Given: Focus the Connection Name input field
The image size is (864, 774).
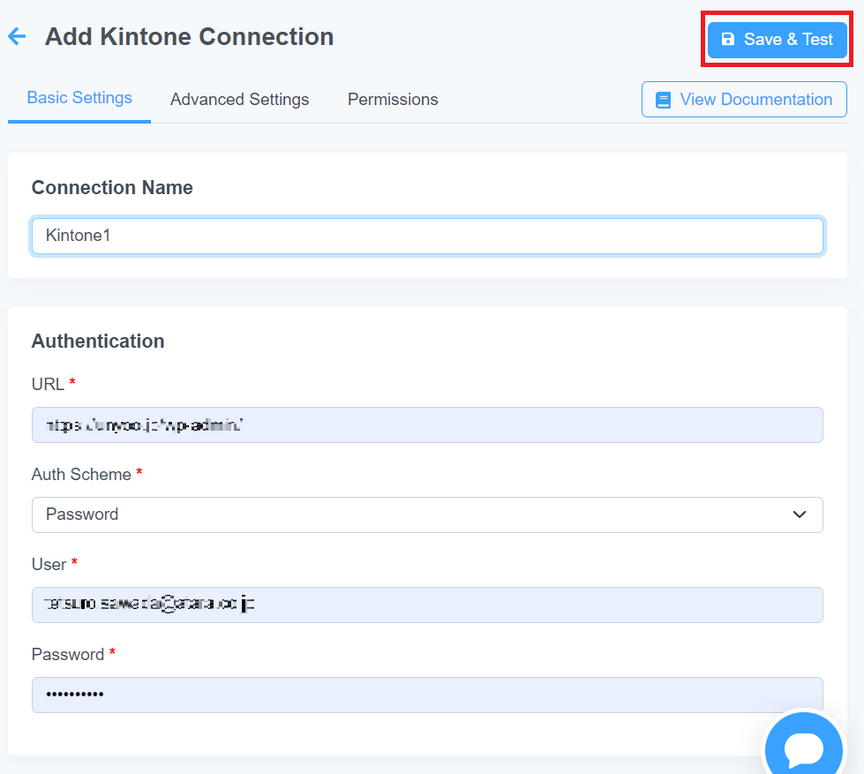Looking at the screenshot, I should [427, 236].
